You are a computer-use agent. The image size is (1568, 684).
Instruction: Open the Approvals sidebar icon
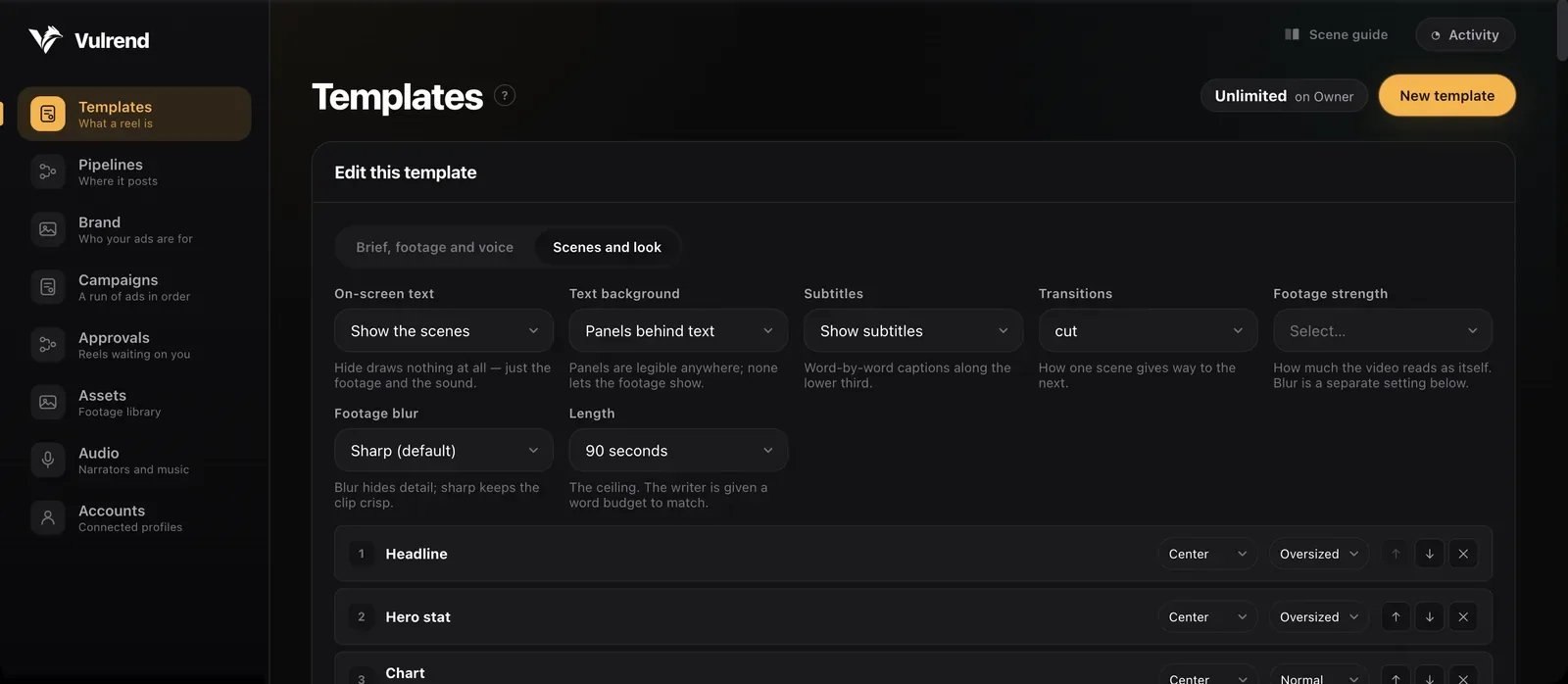tap(48, 345)
